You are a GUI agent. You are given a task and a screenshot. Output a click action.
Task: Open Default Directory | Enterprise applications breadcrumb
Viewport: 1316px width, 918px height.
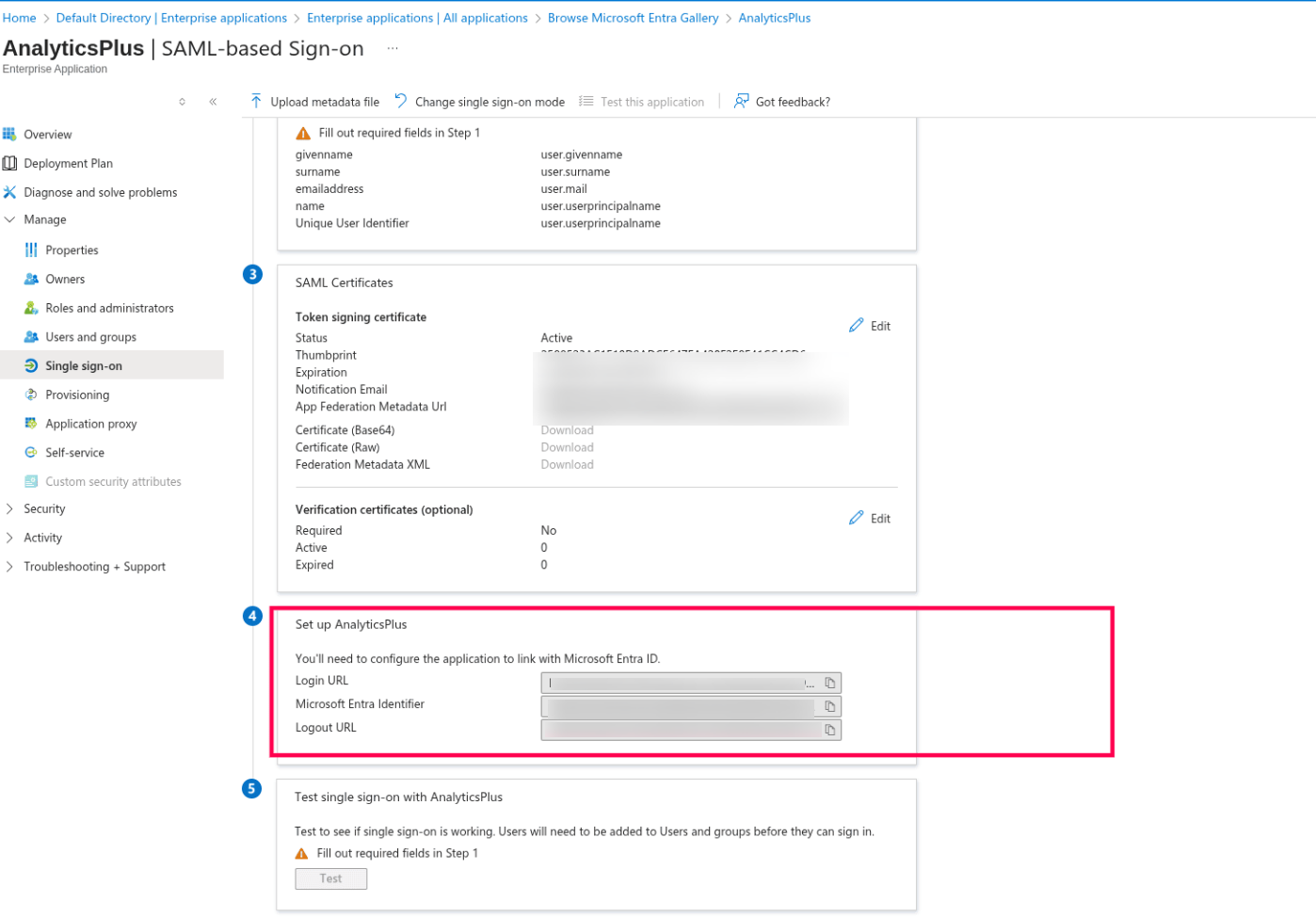tap(171, 18)
